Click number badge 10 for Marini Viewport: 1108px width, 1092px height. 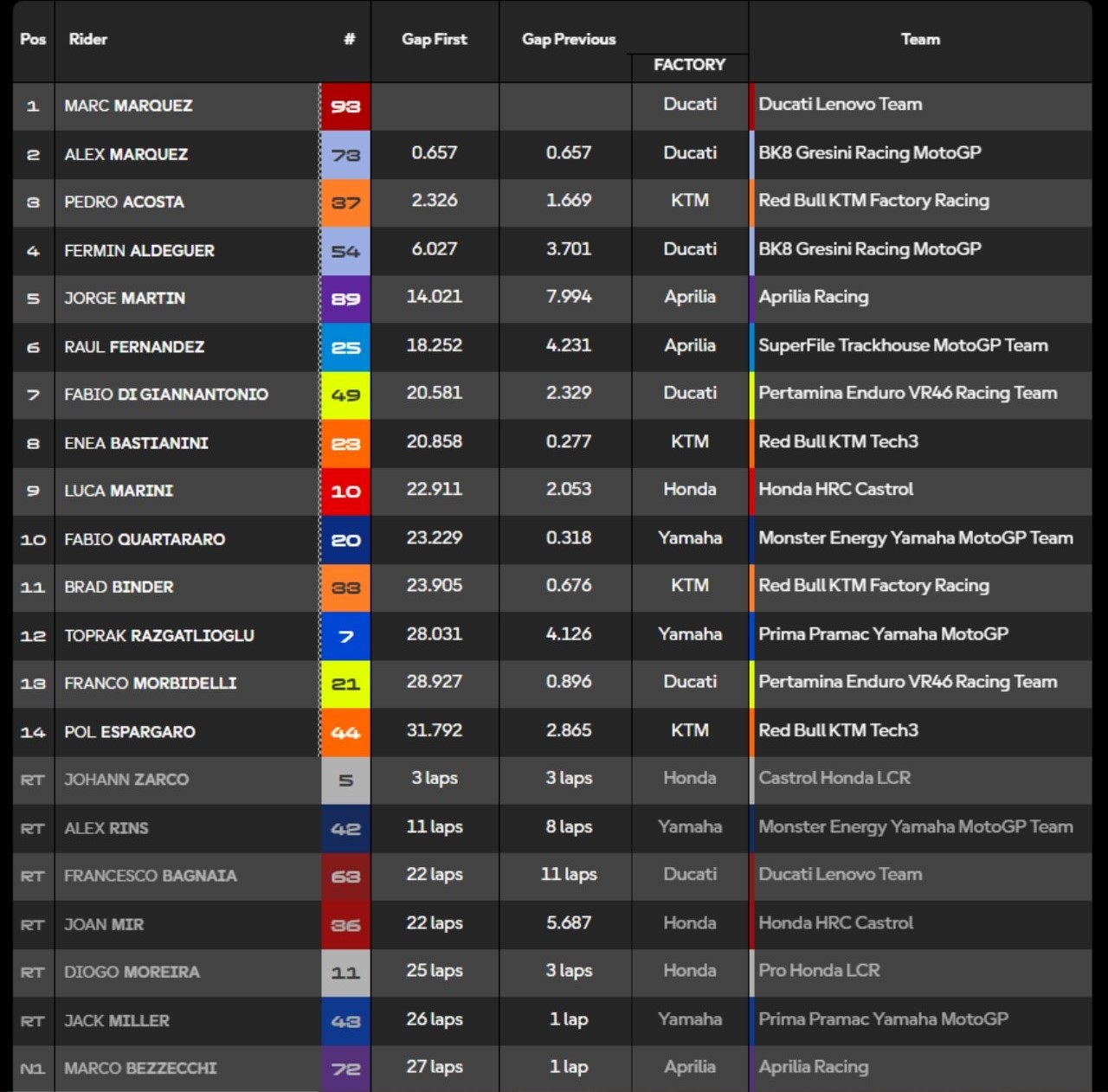(345, 491)
